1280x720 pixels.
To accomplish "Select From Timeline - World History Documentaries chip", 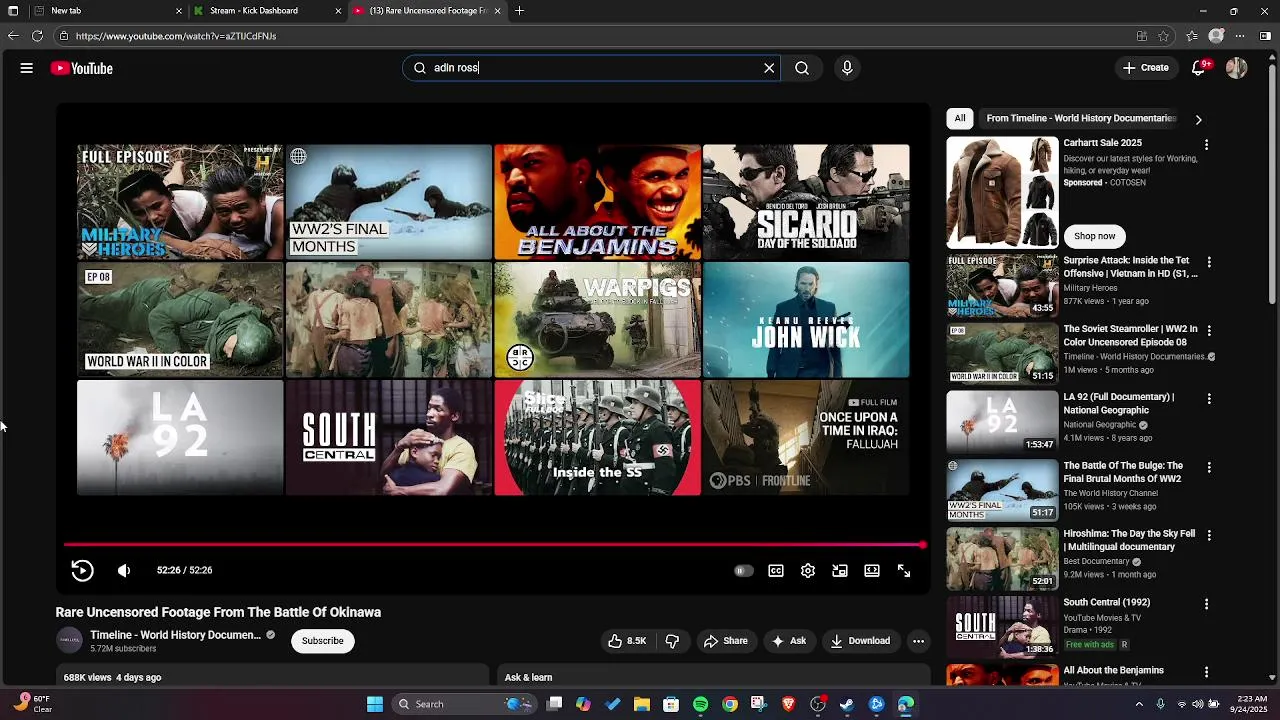I will (x=1081, y=118).
